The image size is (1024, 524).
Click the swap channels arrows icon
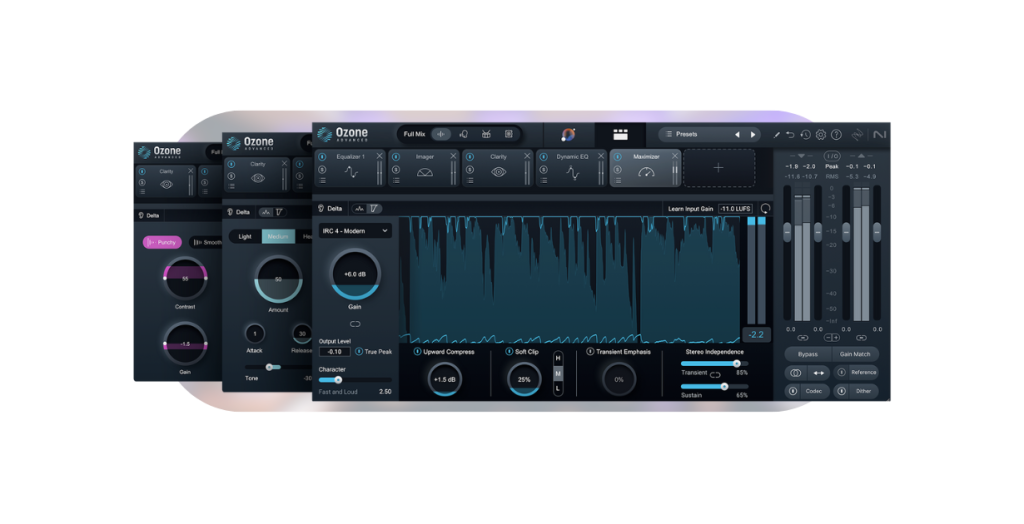(x=818, y=372)
